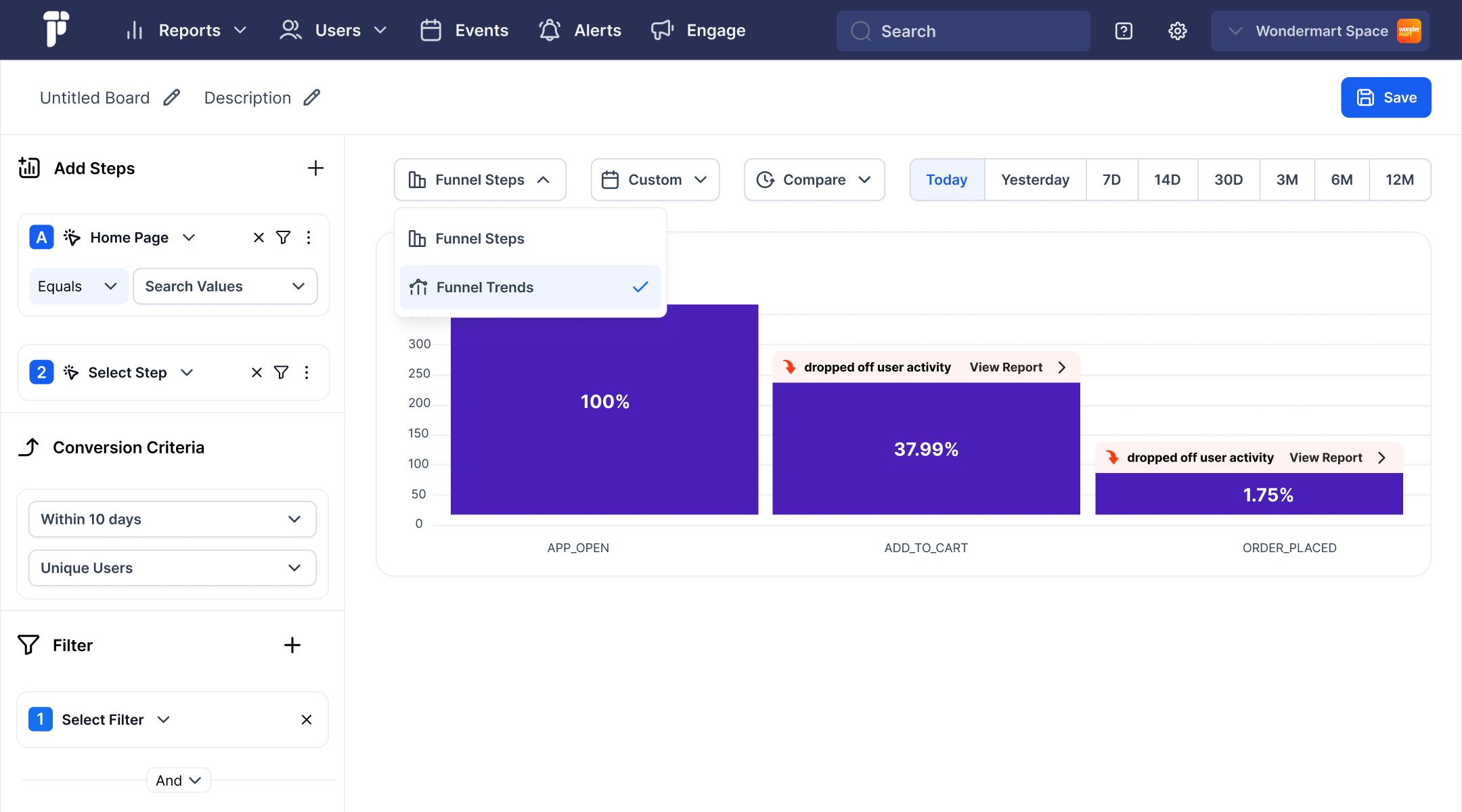Choose the 30D time range
This screenshot has height=812, width=1462.
[1228, 179]
